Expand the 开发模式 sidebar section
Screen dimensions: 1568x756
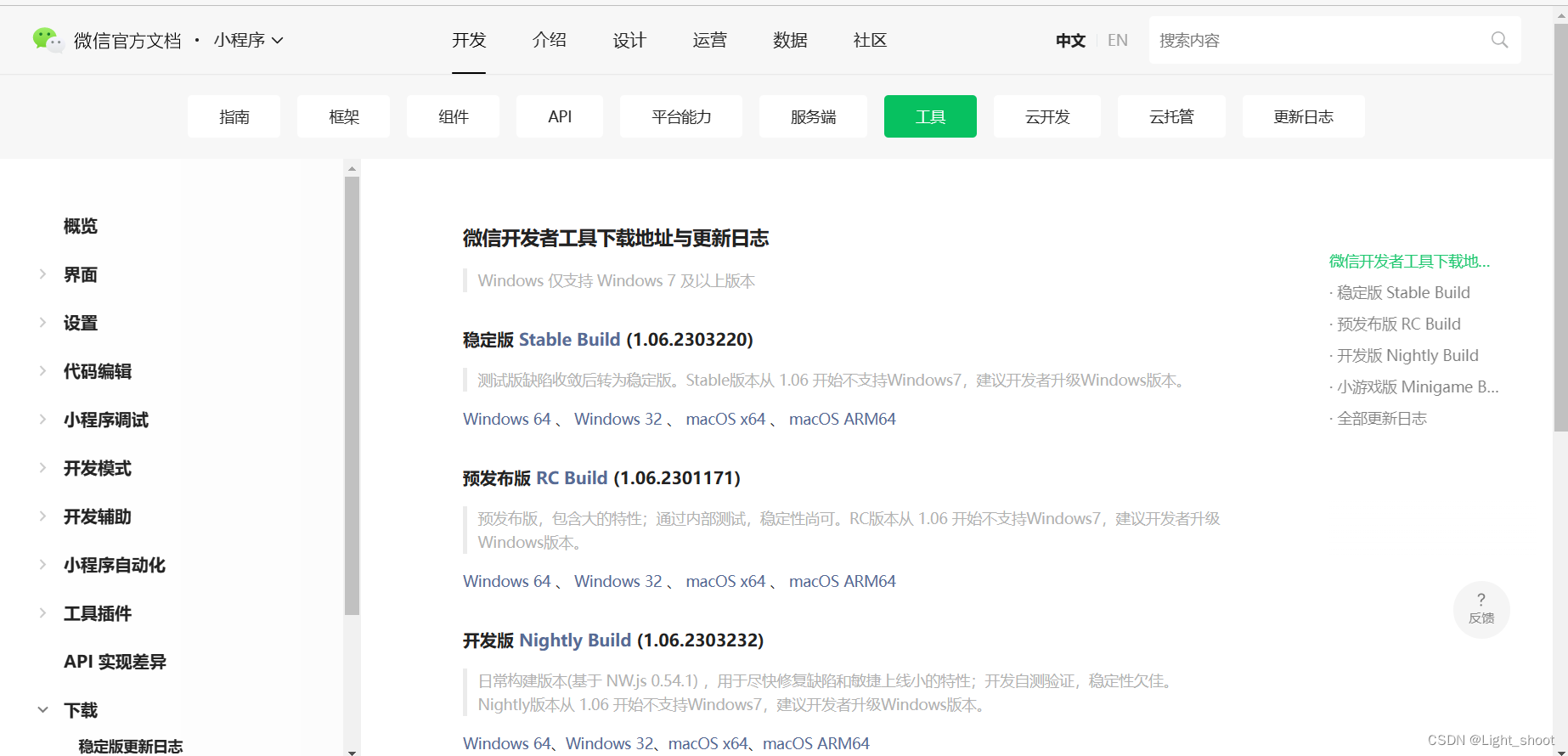click(x=42, y=468)
